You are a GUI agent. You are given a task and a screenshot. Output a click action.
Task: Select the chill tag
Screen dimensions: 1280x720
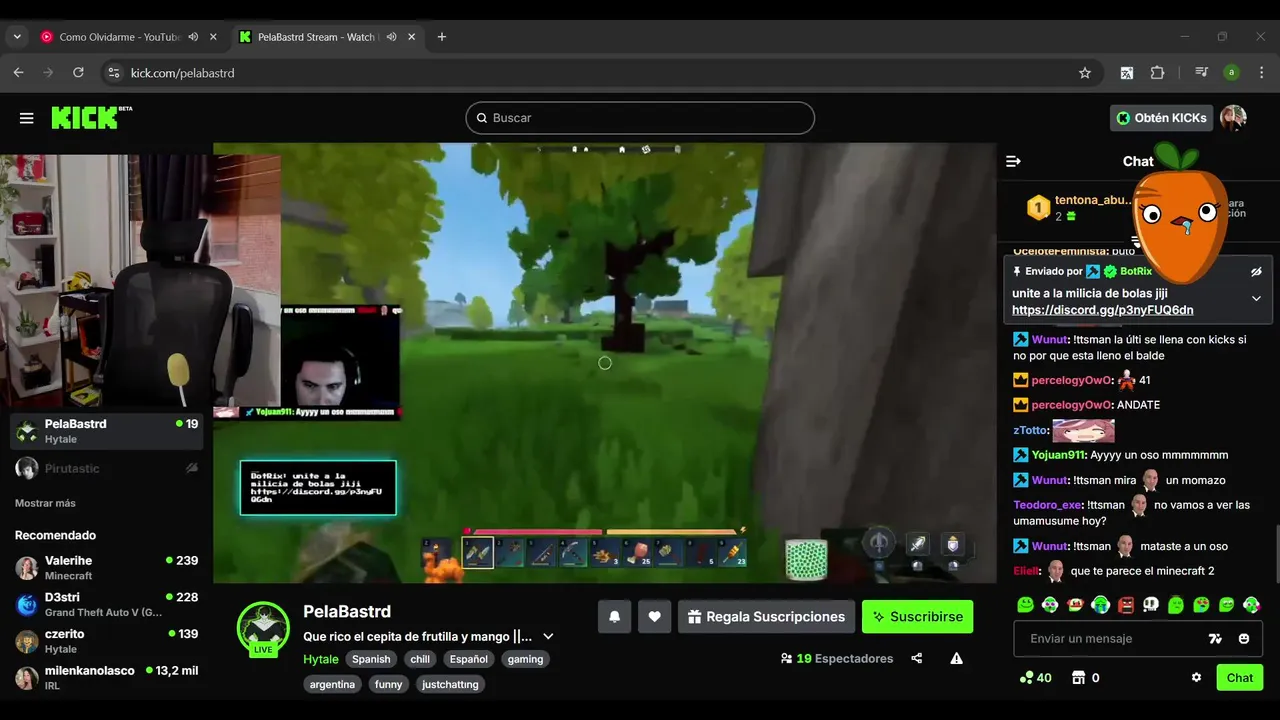coord(420,659)
